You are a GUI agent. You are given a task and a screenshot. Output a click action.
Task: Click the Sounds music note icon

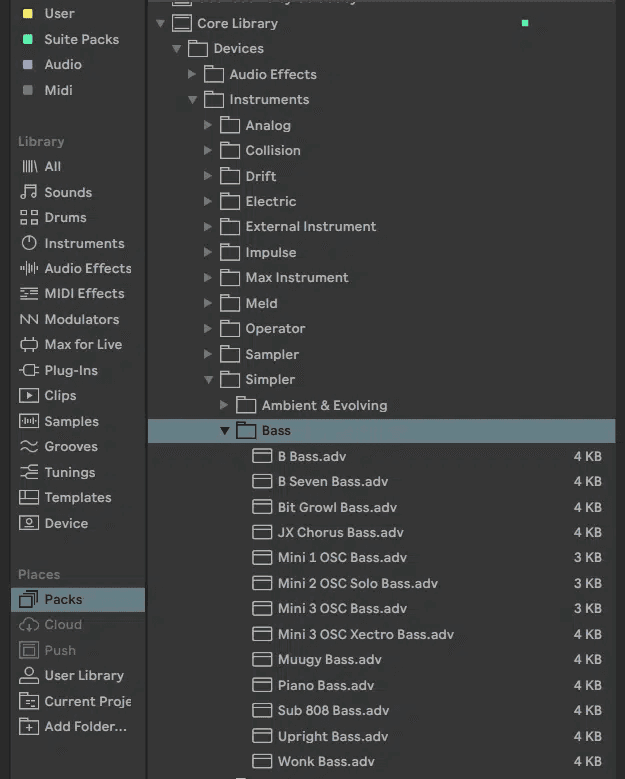click(x=29, y=192)
